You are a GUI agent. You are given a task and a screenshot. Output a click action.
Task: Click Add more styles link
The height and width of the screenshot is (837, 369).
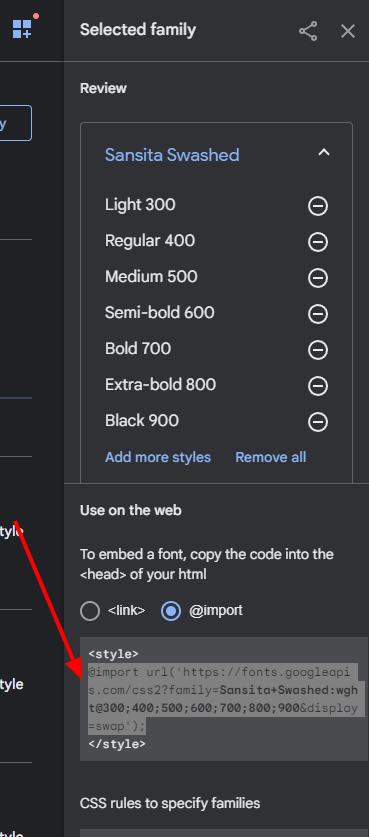point(158,457)
